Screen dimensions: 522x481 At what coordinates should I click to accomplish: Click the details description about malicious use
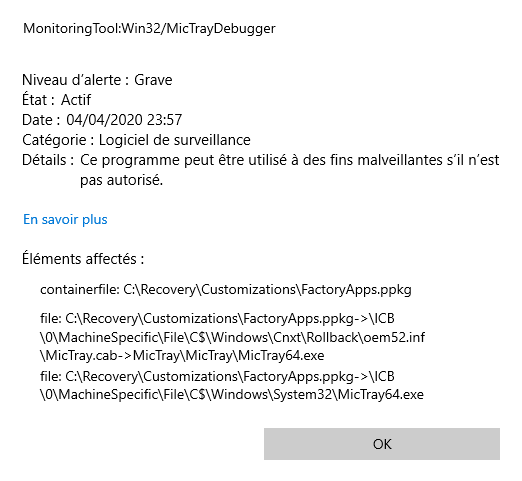[x=289, y=170]
